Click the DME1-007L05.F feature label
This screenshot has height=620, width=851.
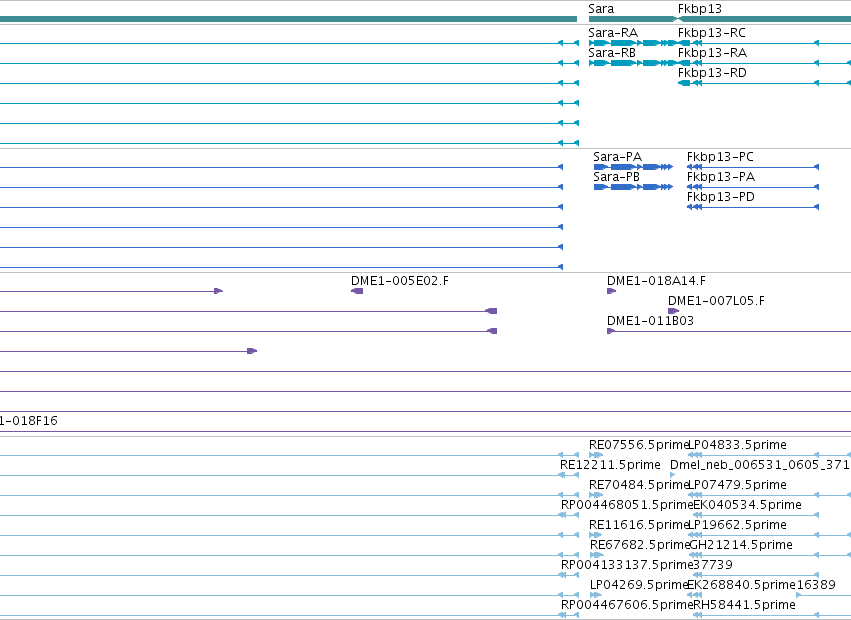pyautogui.click(x=716, y=301)
